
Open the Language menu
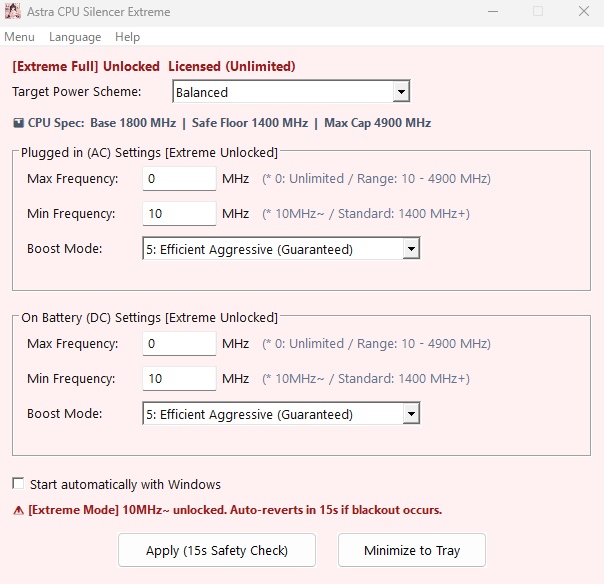pyautogui.click(x=75, y=37)
